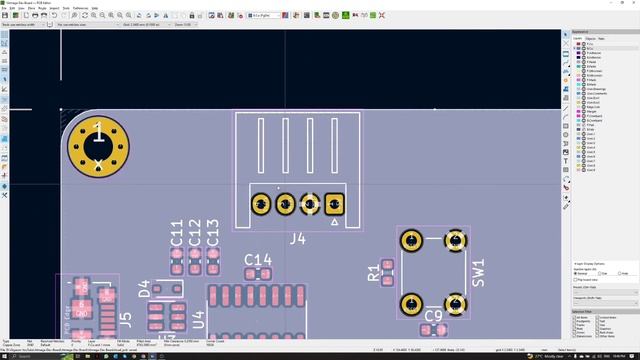Select the Draw Circle tool
Screen dimensions: 640x360
[x=566, y=135]
